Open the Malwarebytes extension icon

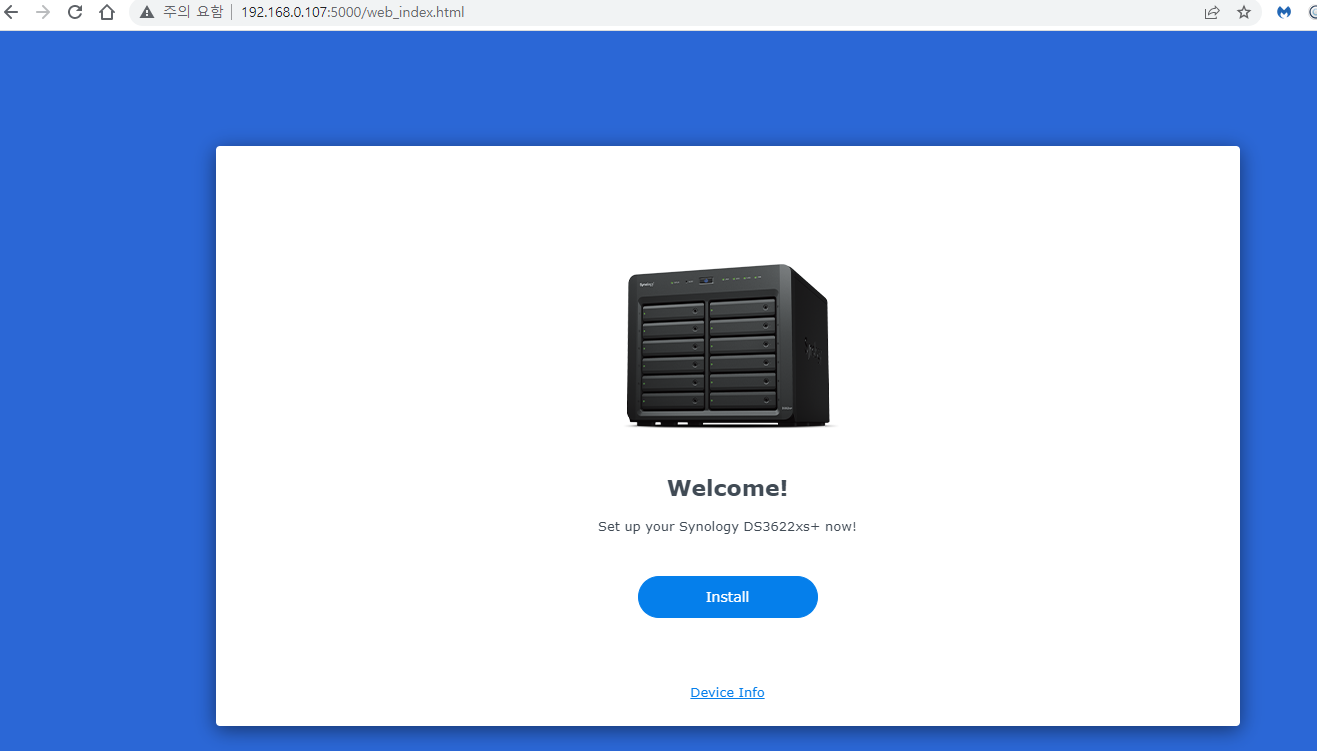(1284, 13)
